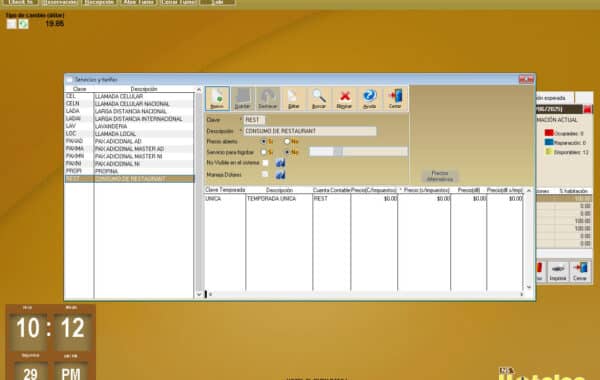600x380 pixels.
Task: Select the PAX ADICIONAL NI row
Action: [x=129, y=164]
